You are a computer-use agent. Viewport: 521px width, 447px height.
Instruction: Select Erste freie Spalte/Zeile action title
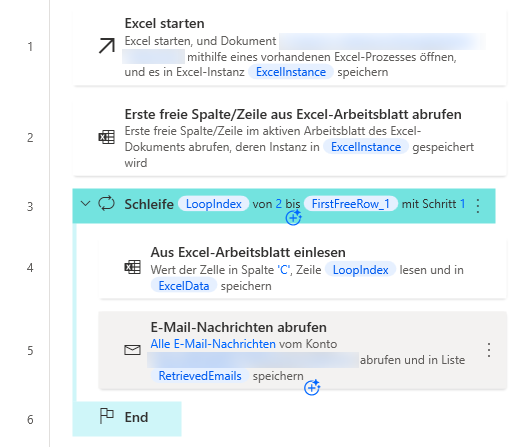point(293,114)
